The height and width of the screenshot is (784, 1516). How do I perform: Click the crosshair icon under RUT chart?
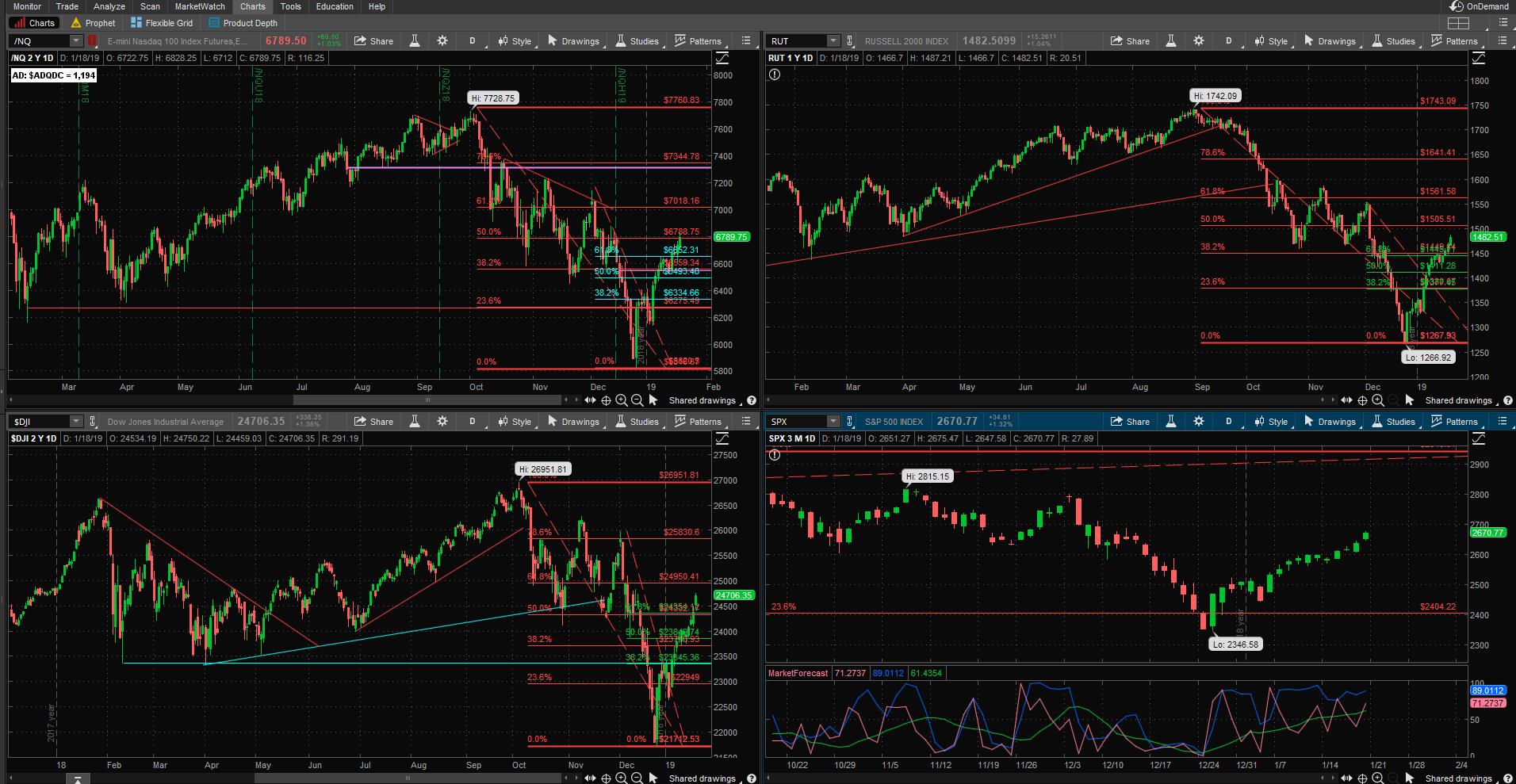click(x=1363, y=400)
